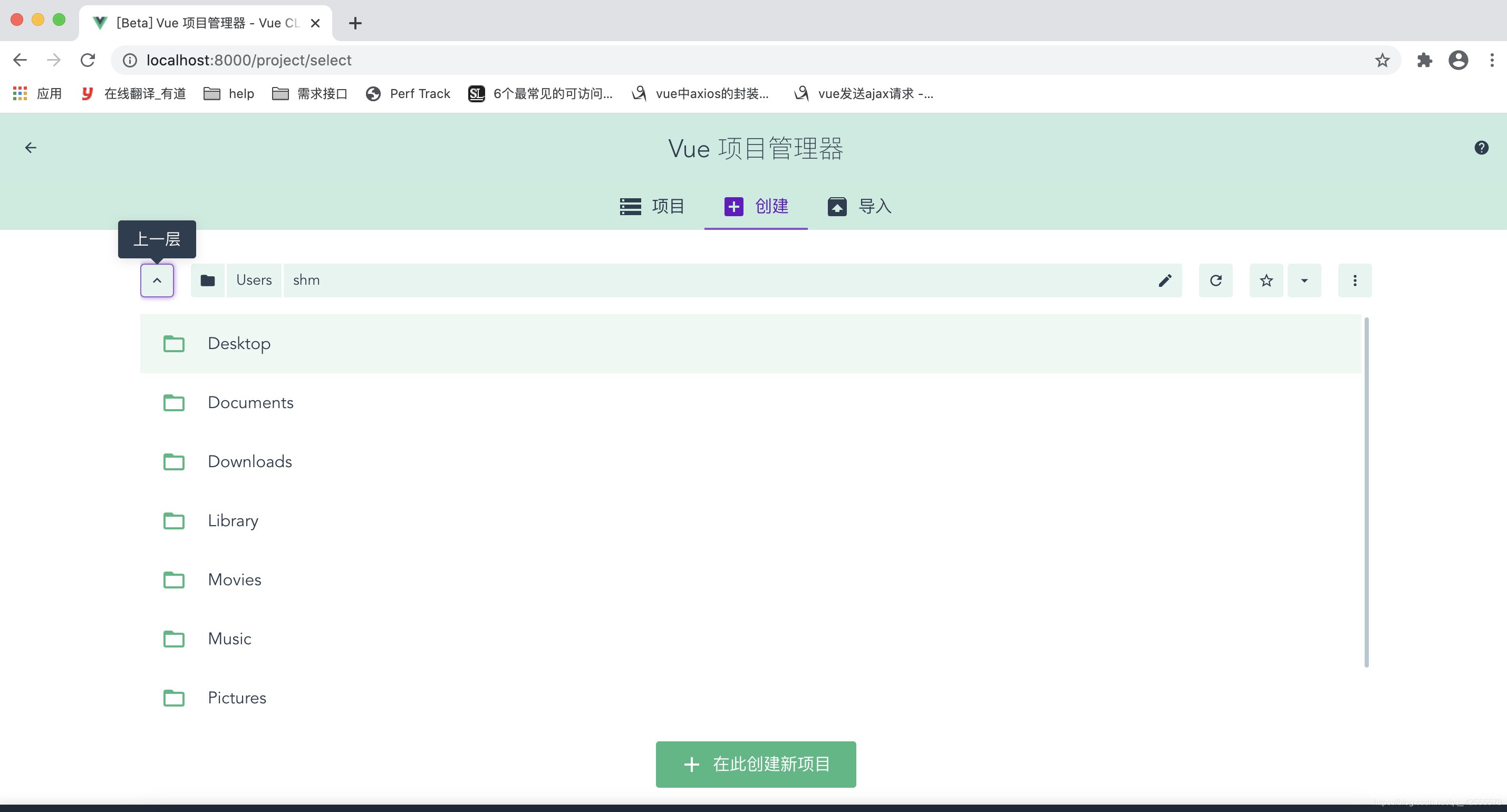Open the Desktop folder
Screen dimensions: 1507x812
(x=239, y=343)
